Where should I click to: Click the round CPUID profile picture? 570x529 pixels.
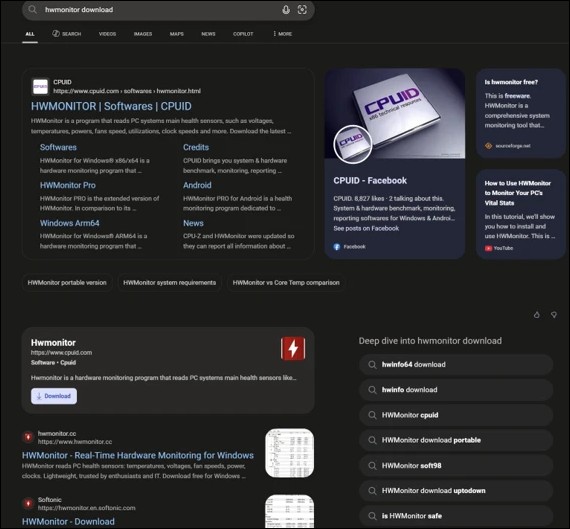click(x=353, y=144)
